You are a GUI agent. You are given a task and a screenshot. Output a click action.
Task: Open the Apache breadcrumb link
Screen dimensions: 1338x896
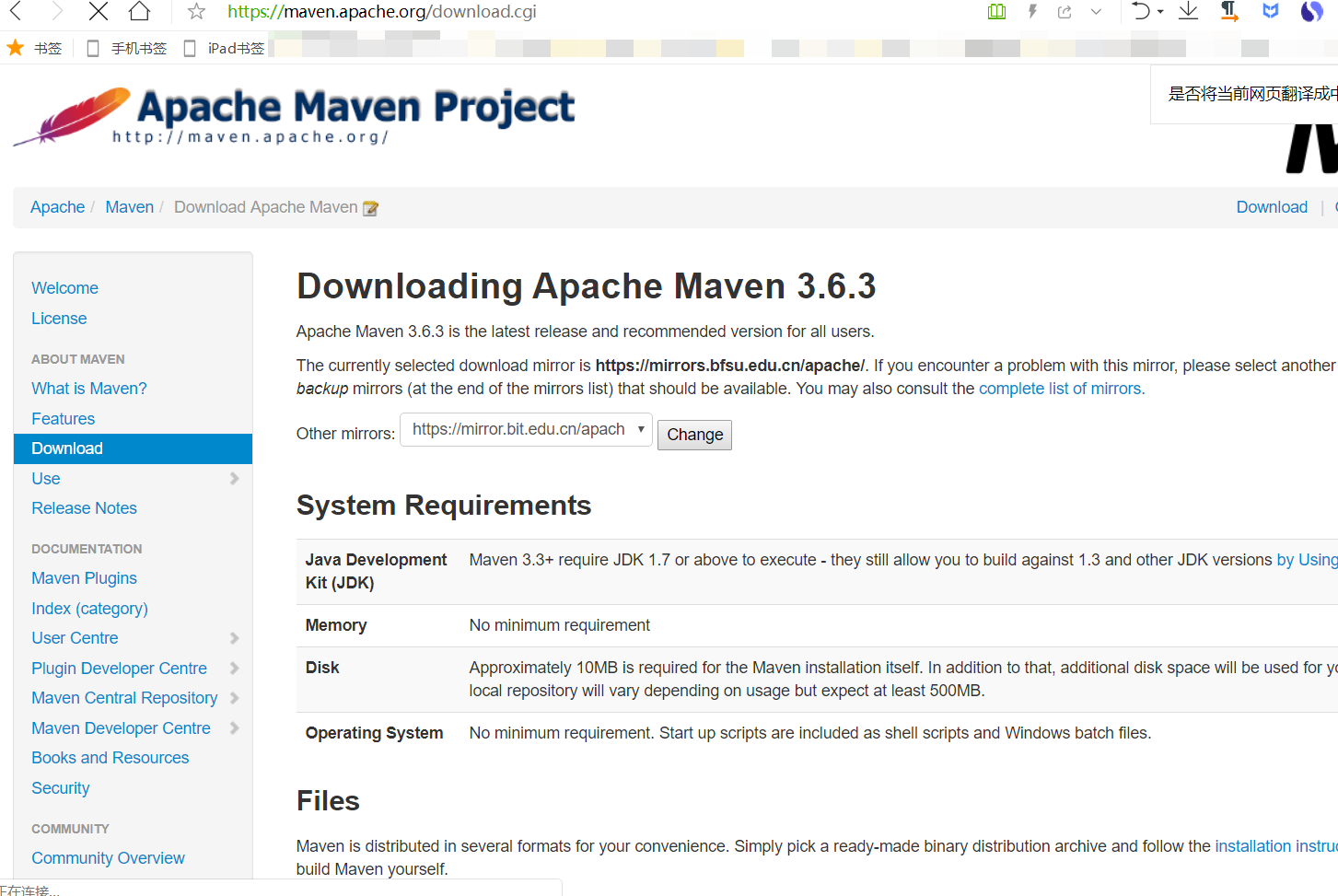coord(57,207)
